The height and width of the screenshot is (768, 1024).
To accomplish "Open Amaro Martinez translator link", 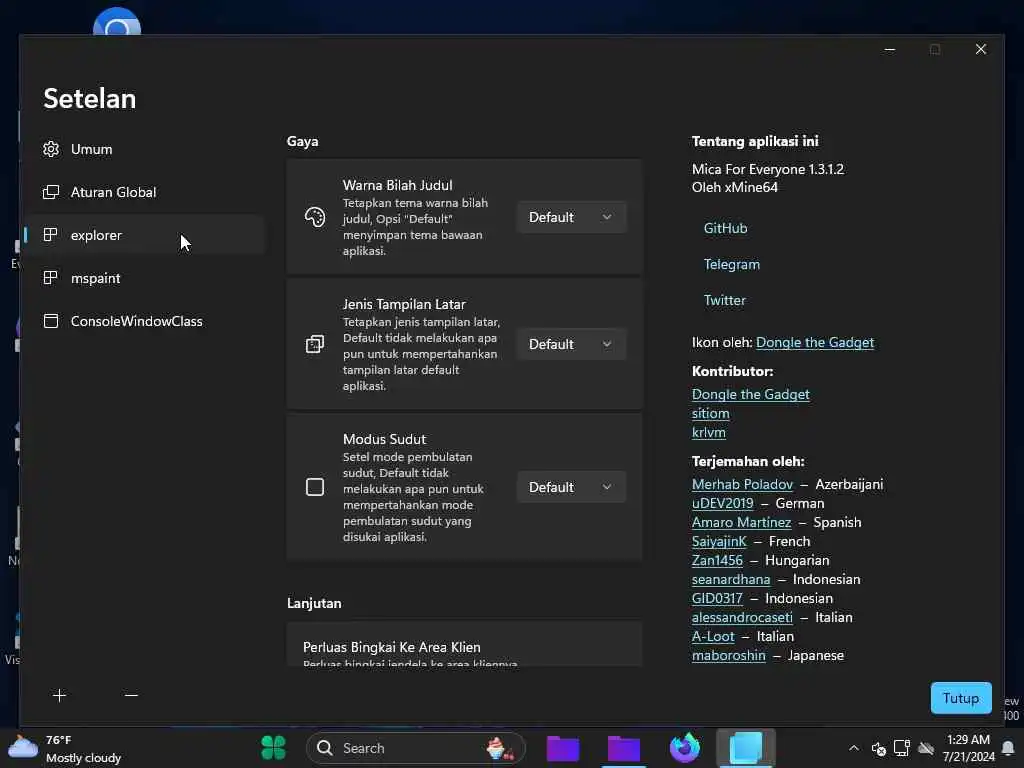I will click(741, 522).
